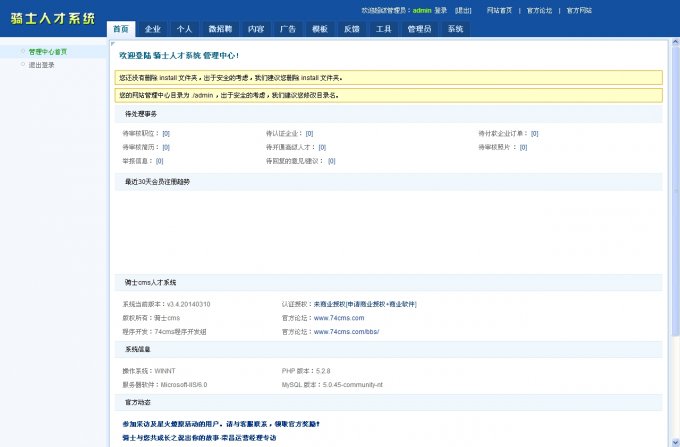Click the PHP 版本 5.2.8 text

point(306,371)
